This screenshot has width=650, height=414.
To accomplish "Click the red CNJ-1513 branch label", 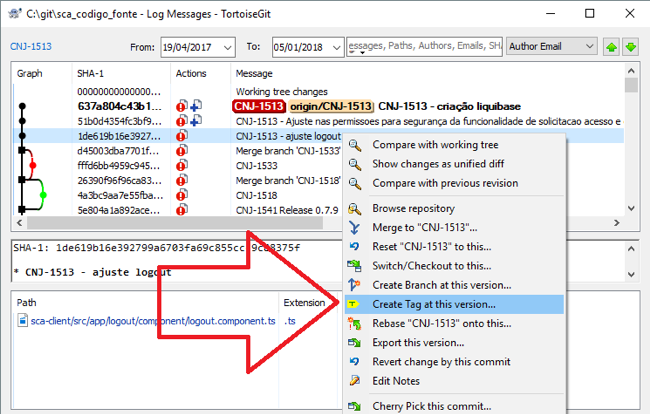I will (x=258, y=106).
